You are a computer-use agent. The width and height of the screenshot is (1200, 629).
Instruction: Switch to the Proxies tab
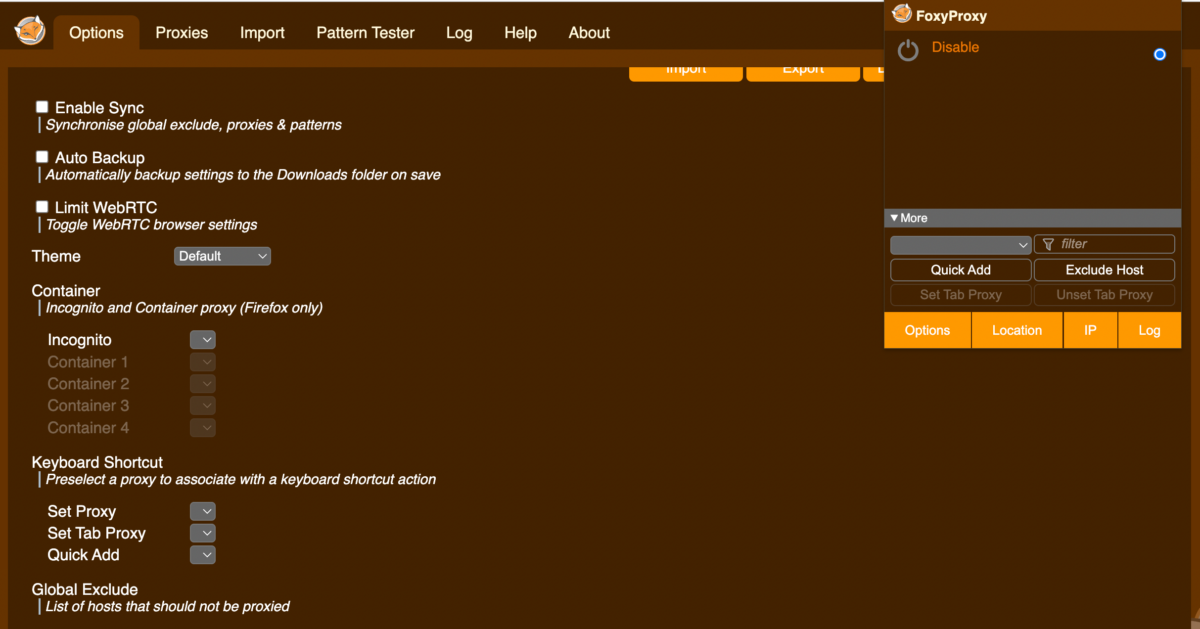click(x=181, y=33)
